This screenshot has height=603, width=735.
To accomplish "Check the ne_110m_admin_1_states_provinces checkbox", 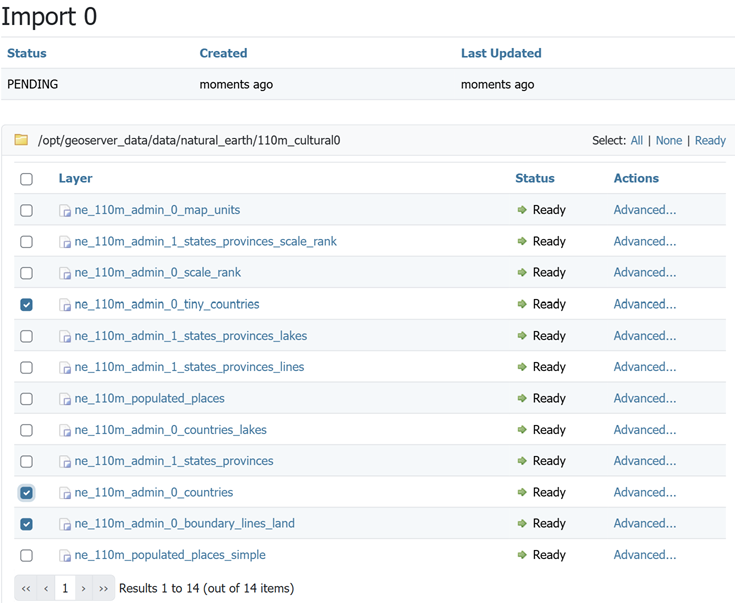I will click(26, 461).
